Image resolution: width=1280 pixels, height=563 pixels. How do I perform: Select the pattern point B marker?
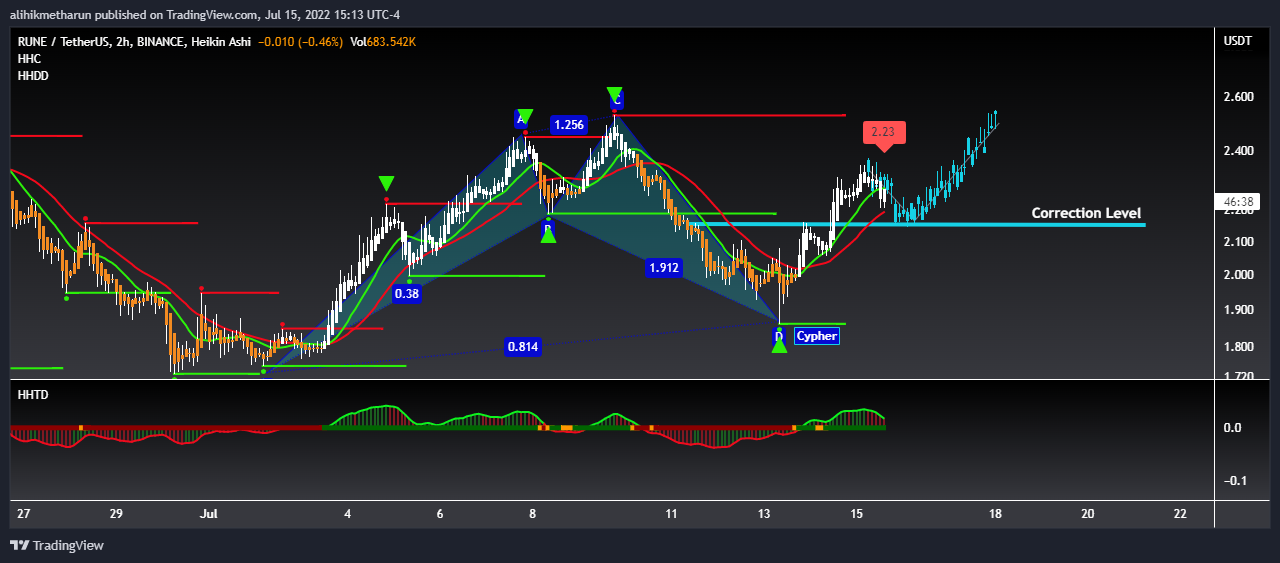coord(547,227)
